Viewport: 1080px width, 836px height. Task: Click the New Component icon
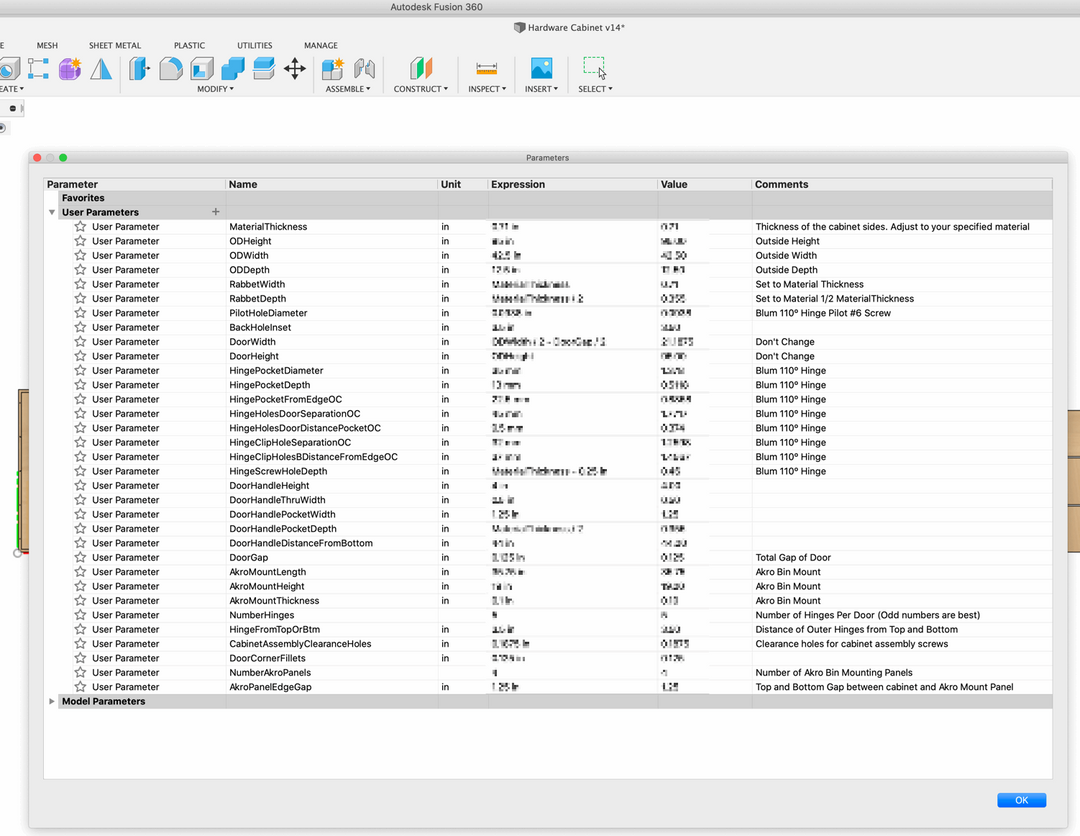(332, 69)
